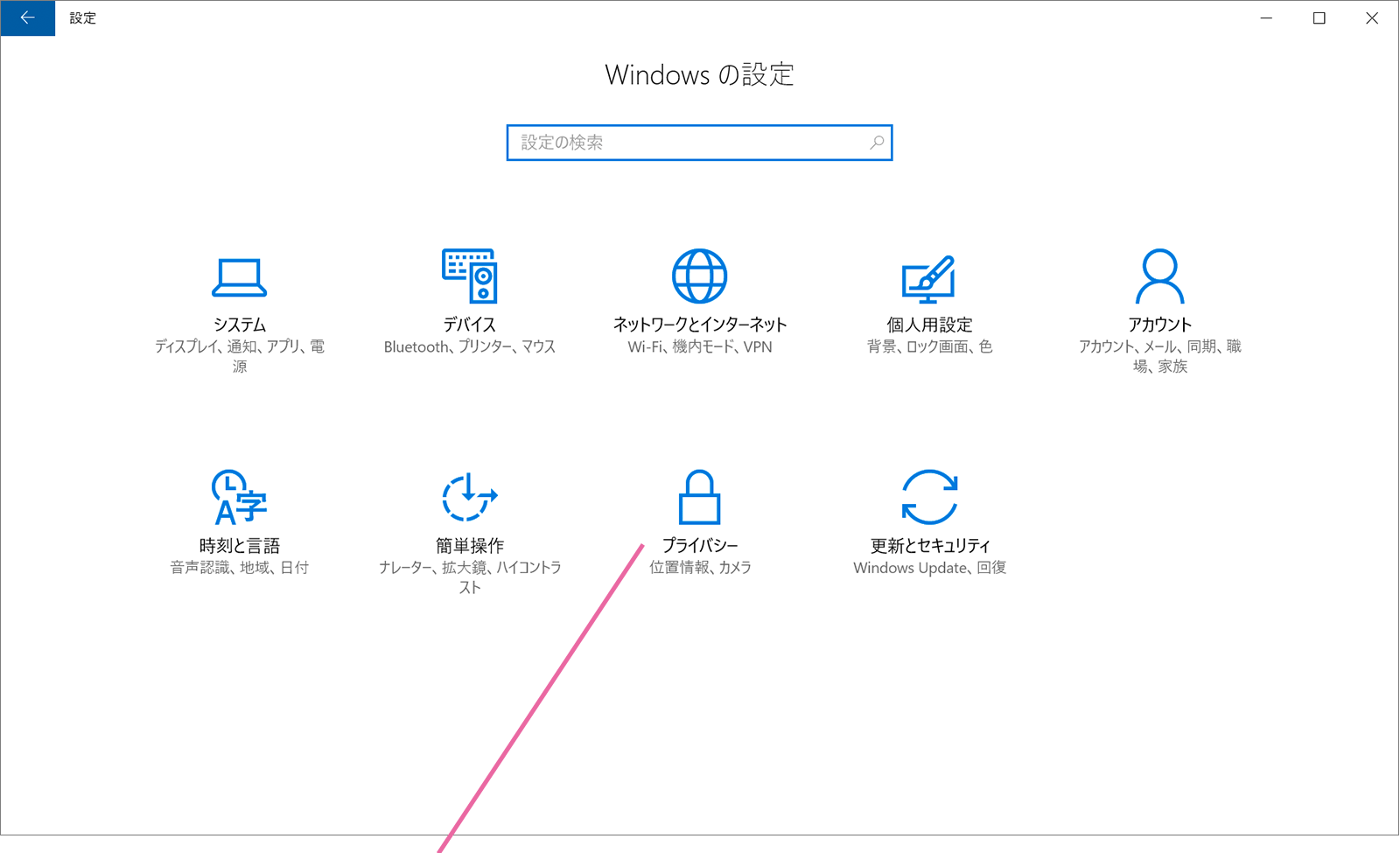Open the システム laptop icon

239,277
